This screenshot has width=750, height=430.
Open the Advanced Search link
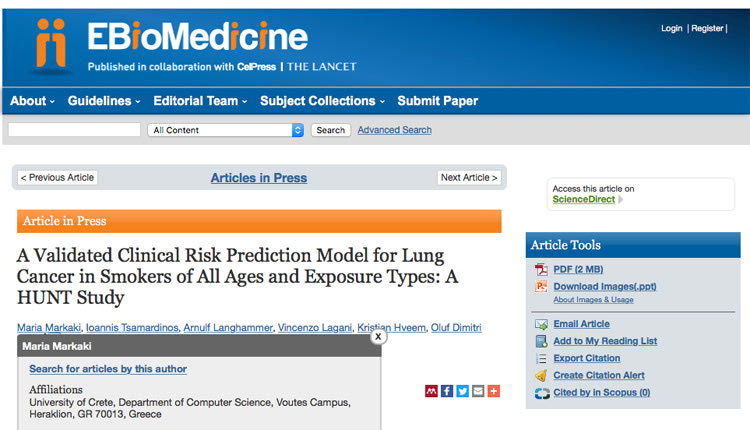394,130
